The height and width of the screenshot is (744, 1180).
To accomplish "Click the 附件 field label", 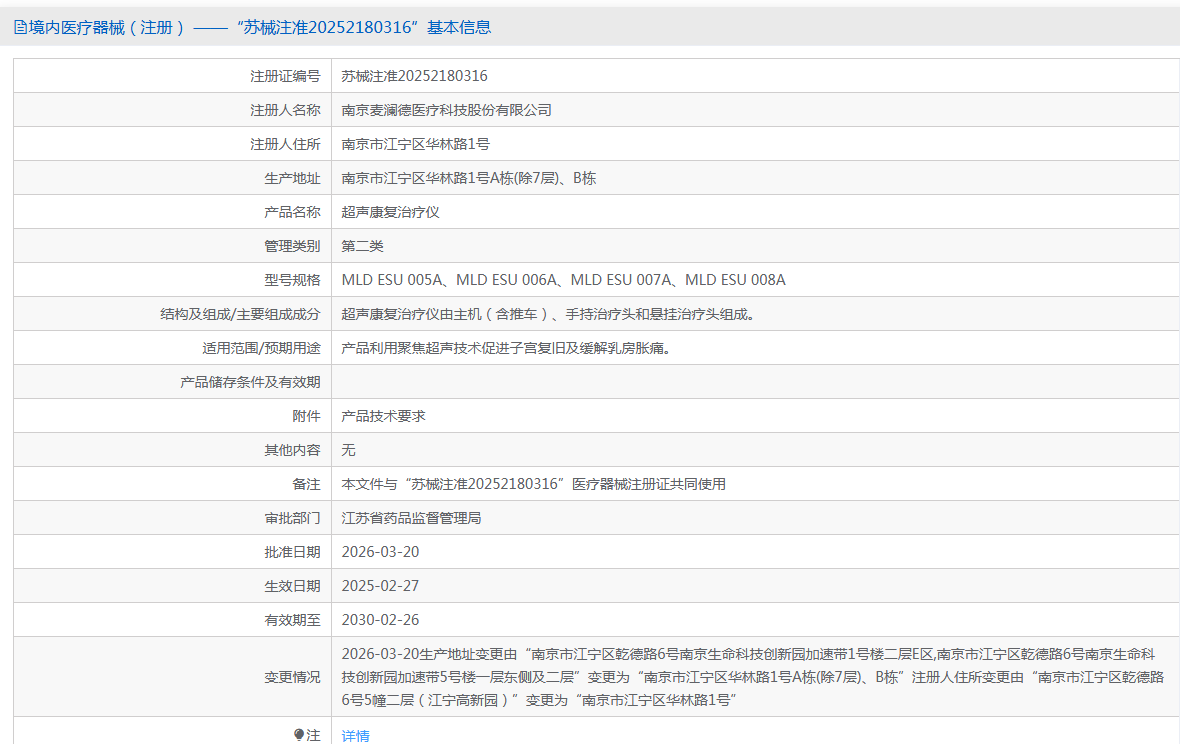I will coord(306,416).
